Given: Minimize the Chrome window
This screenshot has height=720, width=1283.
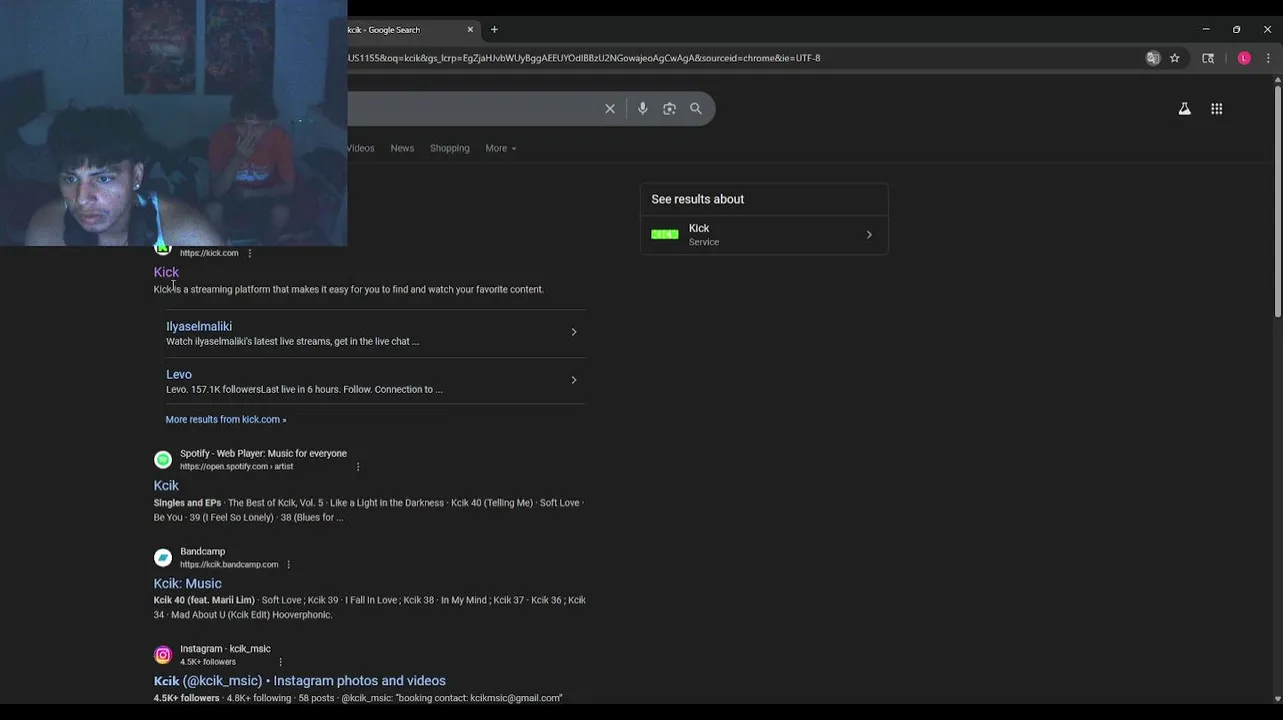Looking at the screenshot, I should [1206, 30].
